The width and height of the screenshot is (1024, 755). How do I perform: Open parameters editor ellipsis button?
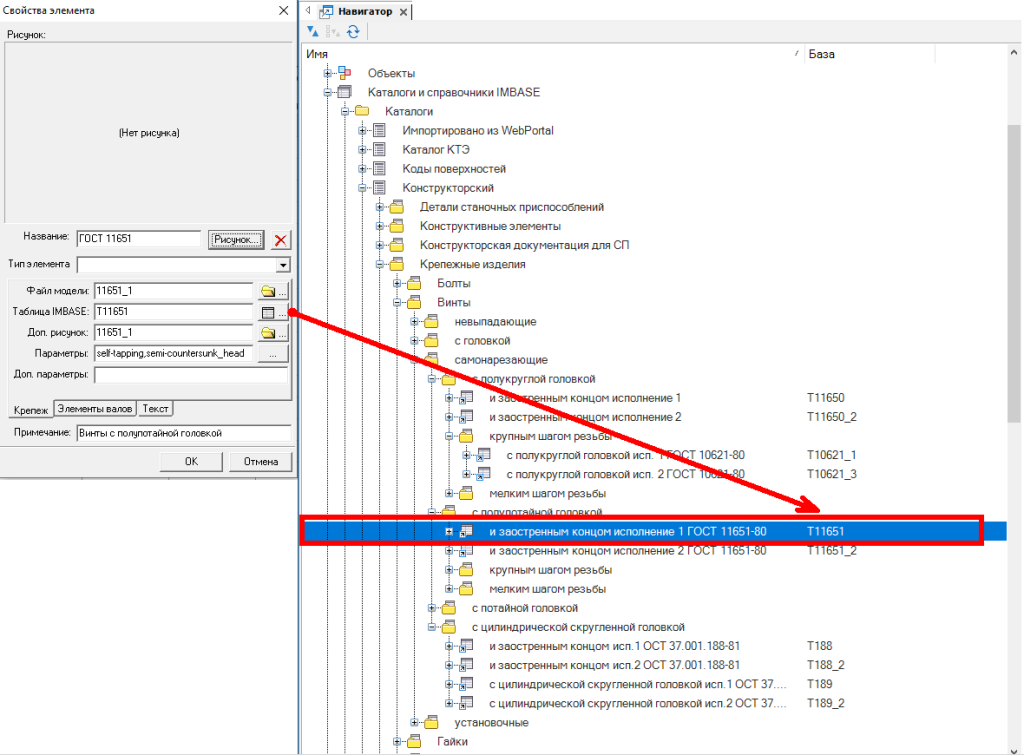click(272, 353)
